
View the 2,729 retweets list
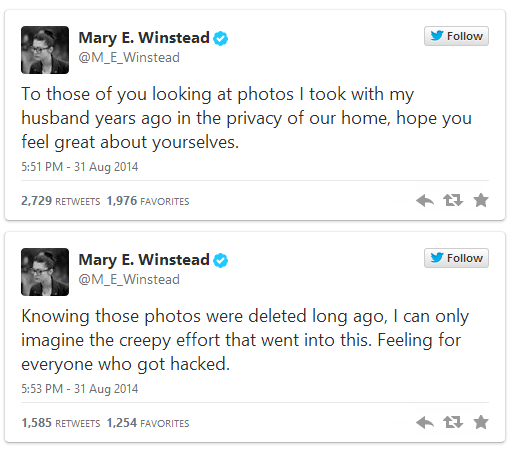tap(61, 201)
